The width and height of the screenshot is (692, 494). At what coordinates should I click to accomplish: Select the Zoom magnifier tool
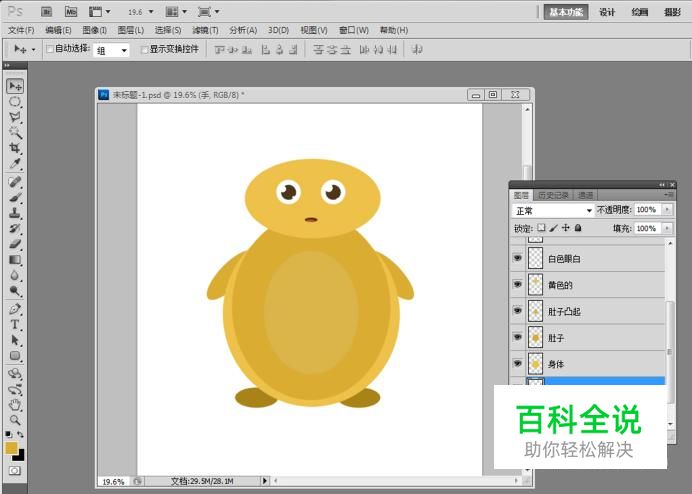point(16,420)
